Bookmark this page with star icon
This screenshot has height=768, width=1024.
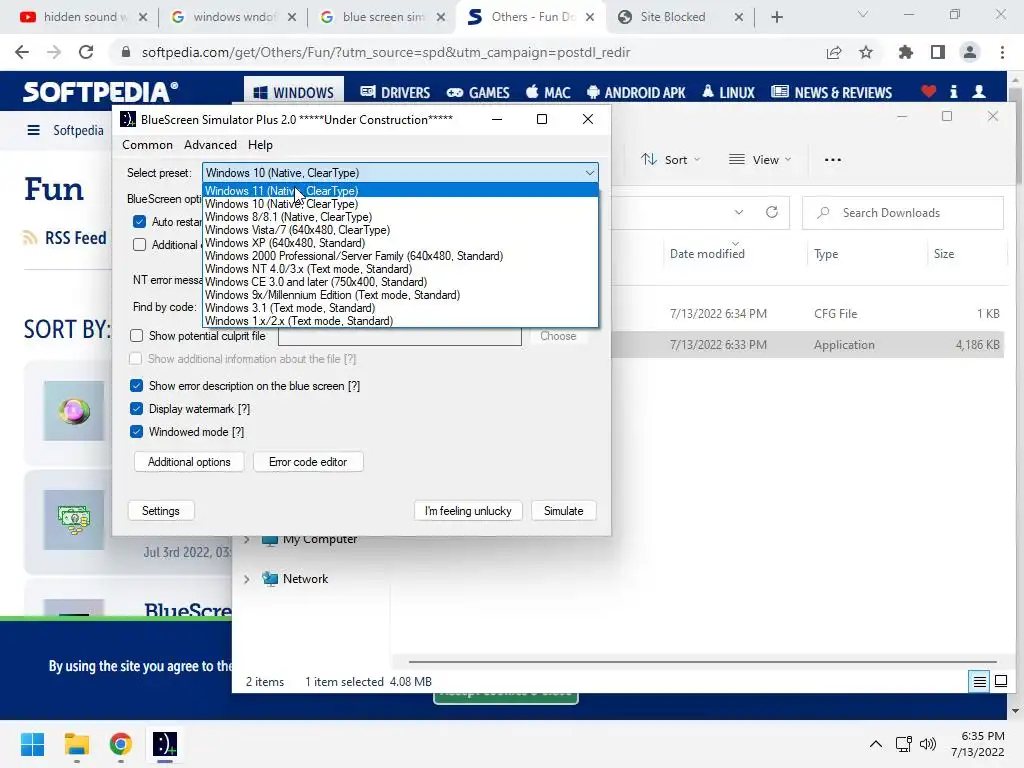coord(866,52)
